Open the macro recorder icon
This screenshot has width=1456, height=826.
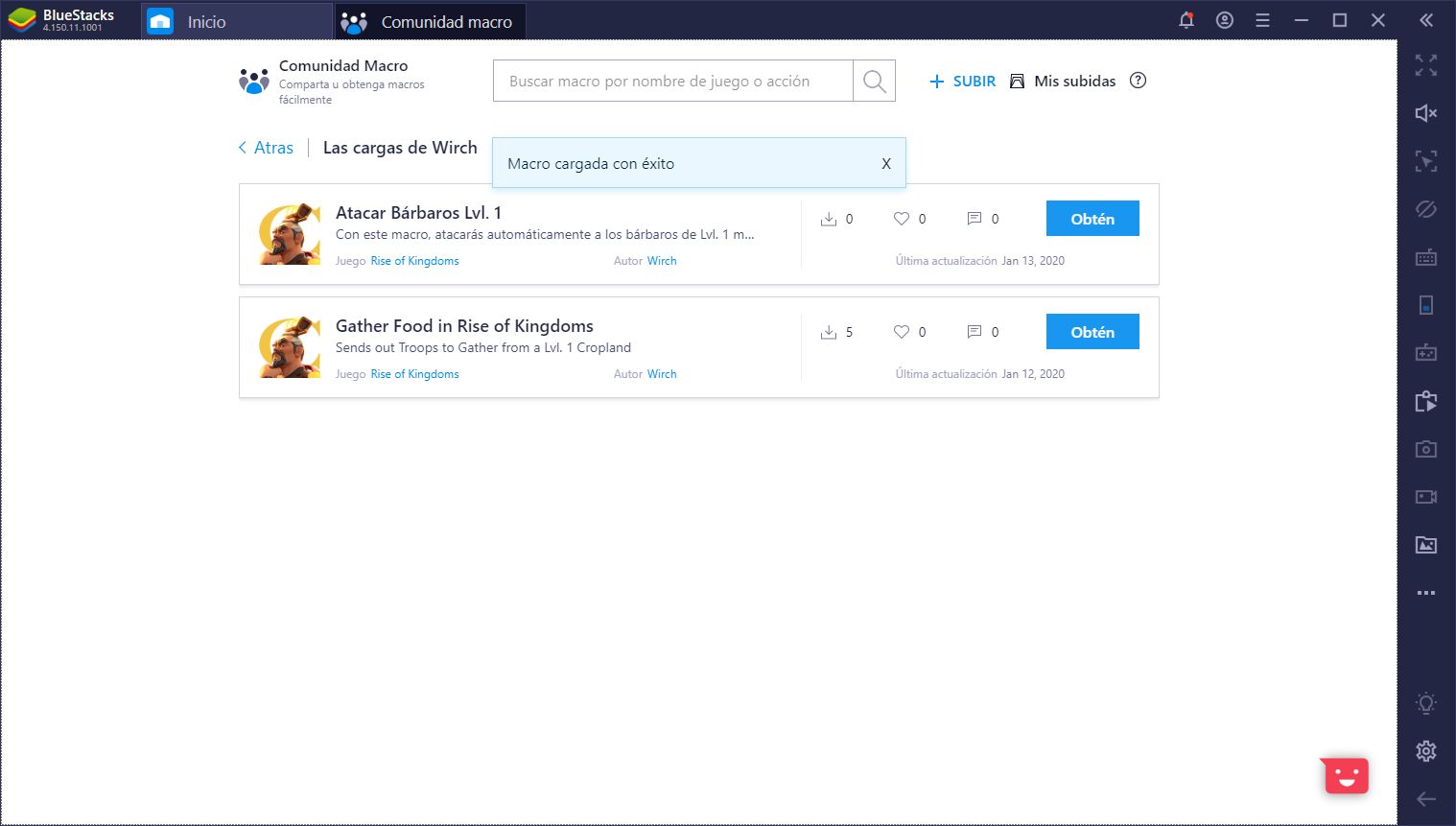click(x=1426, y=401)
